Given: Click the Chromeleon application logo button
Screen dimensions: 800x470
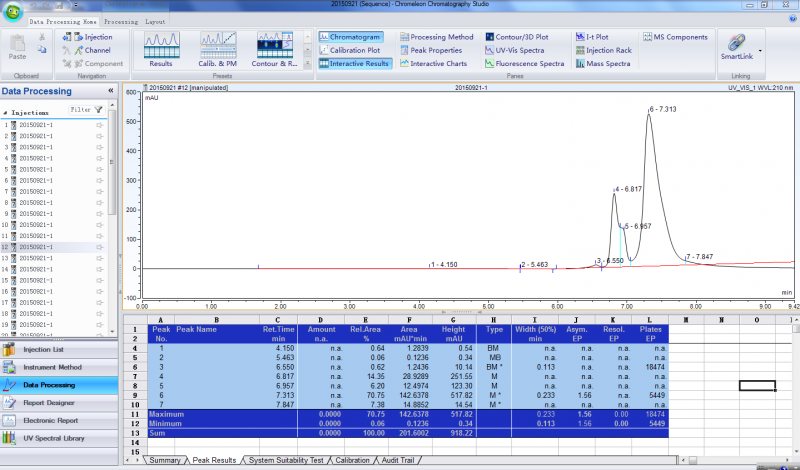Looking at the screenshot, I should 11,13.
